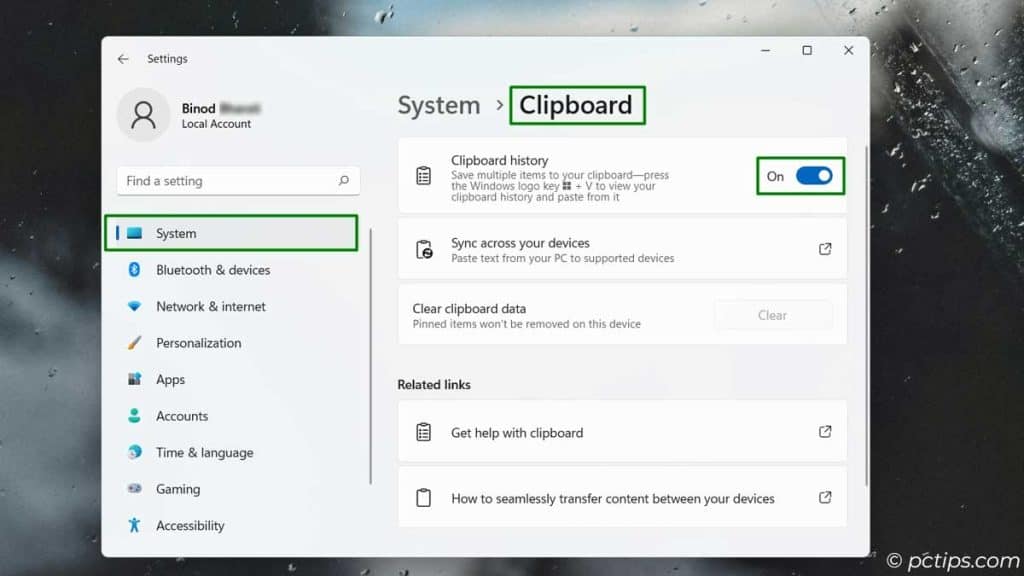
Task: Click the back arrow in Settings
Action: [122, 59]
